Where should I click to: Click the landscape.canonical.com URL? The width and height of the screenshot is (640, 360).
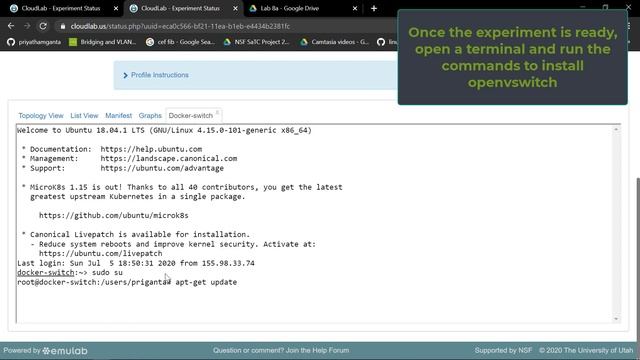[169, 158]
